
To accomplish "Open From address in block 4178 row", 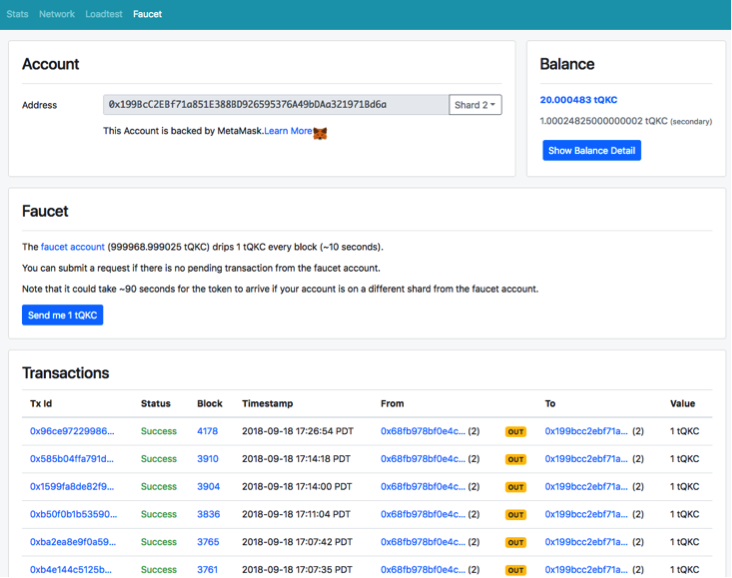I will 423,431.
